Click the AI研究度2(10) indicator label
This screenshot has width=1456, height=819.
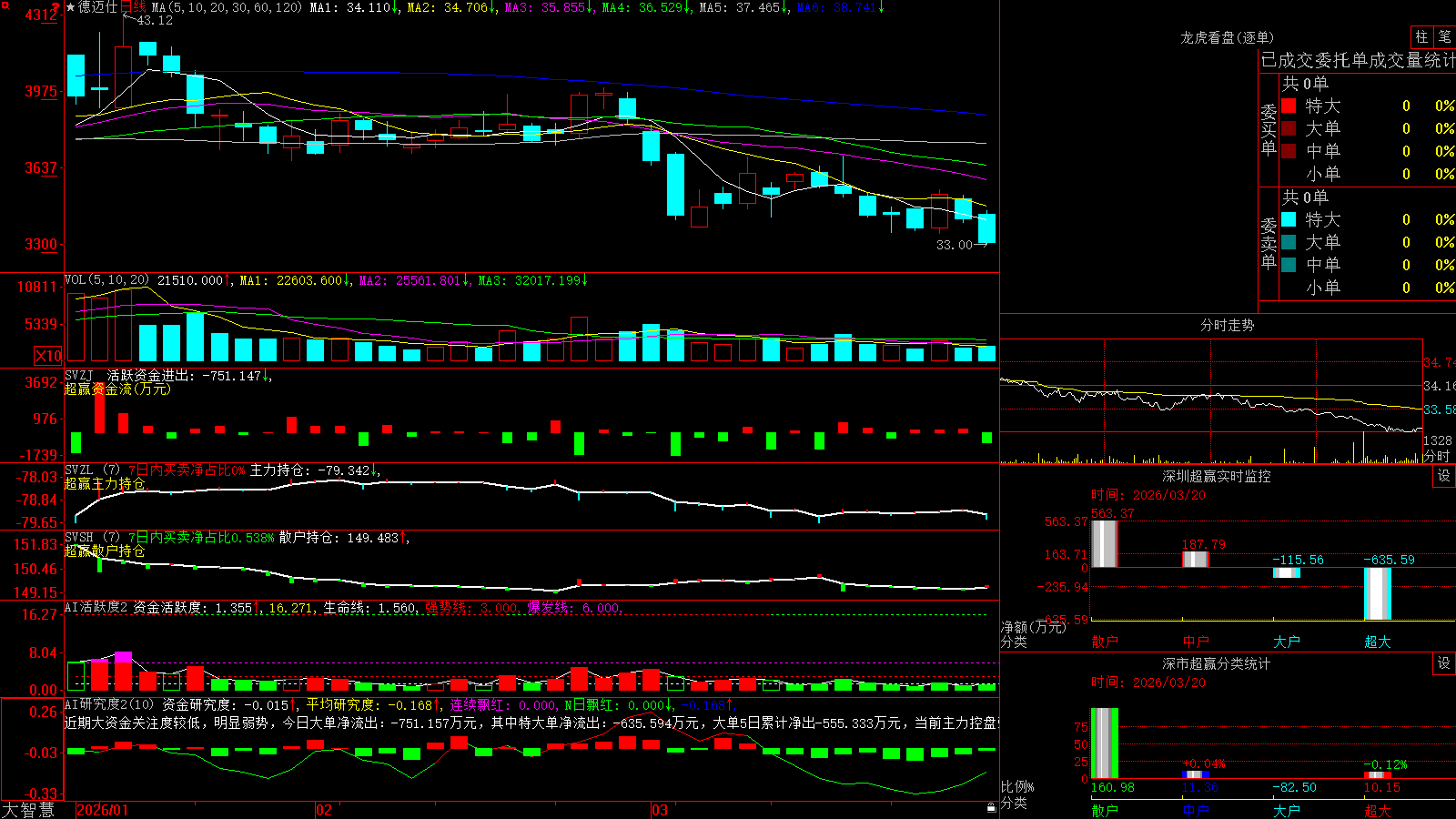109,704
